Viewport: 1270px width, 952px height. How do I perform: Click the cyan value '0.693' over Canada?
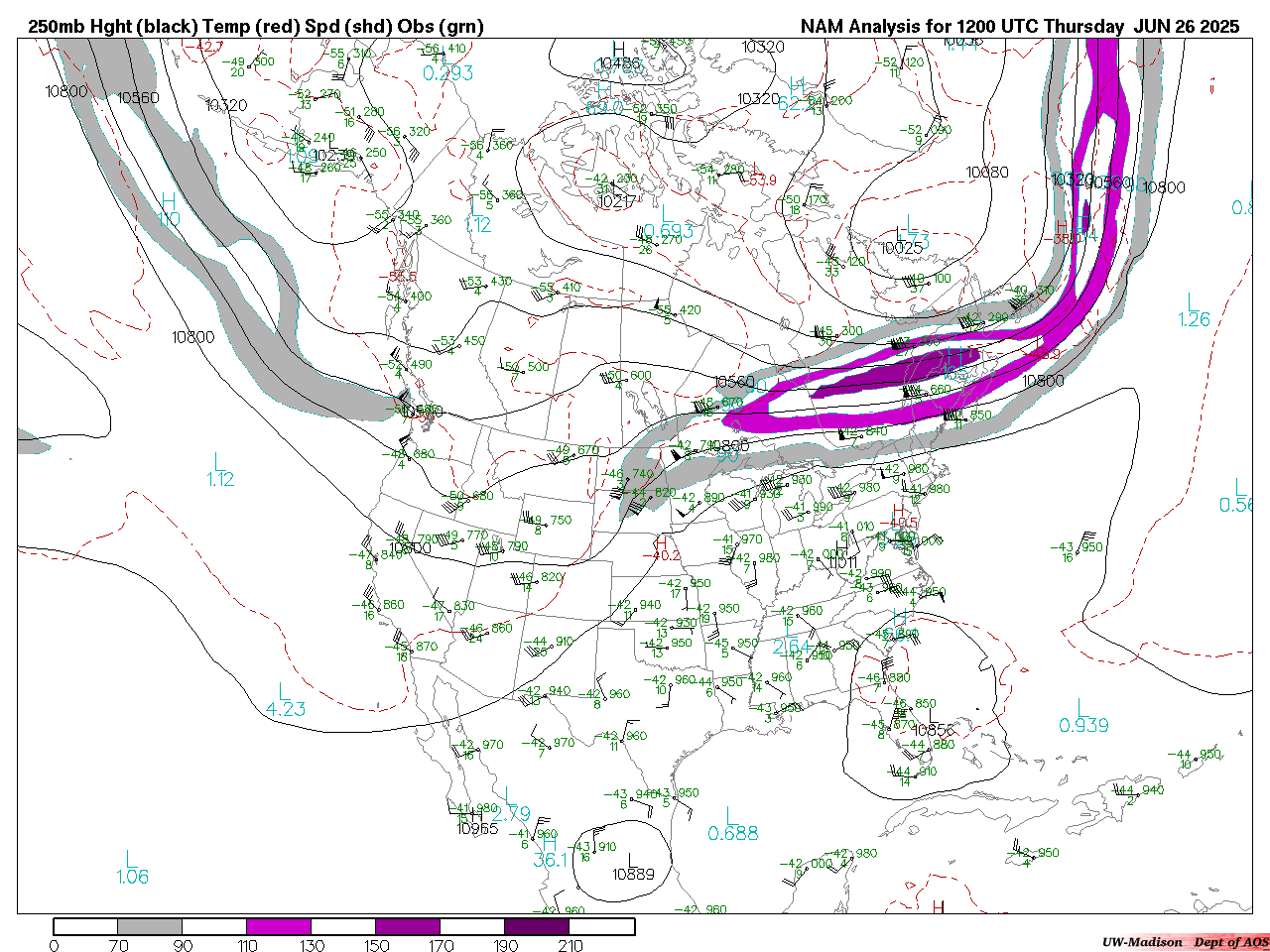click(668, 231)
